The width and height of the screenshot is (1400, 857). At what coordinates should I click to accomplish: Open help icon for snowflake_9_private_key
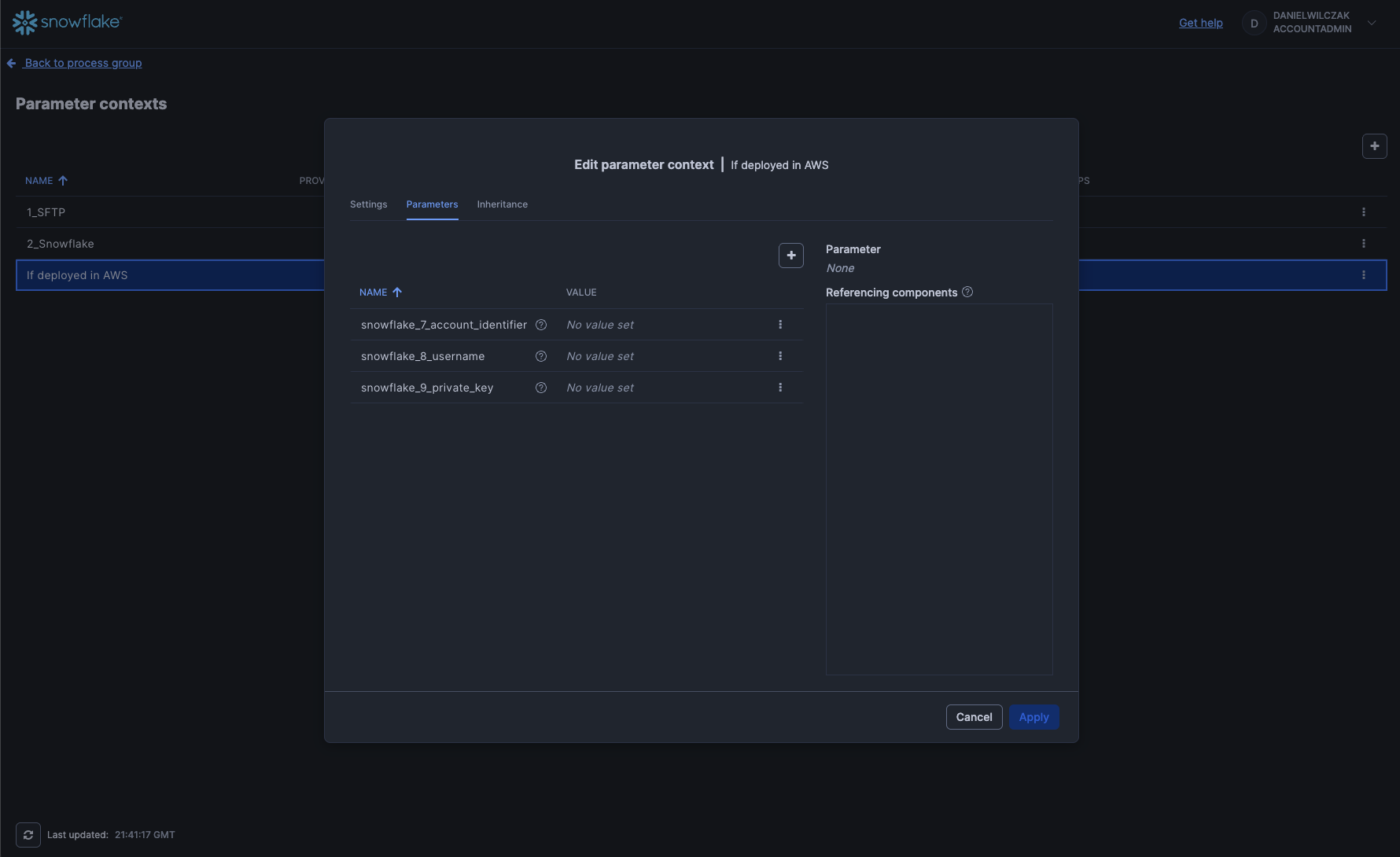[541, 388]
